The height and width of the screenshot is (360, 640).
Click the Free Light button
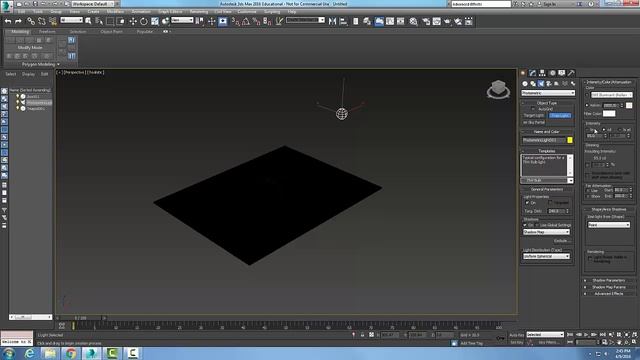(560, 116)
